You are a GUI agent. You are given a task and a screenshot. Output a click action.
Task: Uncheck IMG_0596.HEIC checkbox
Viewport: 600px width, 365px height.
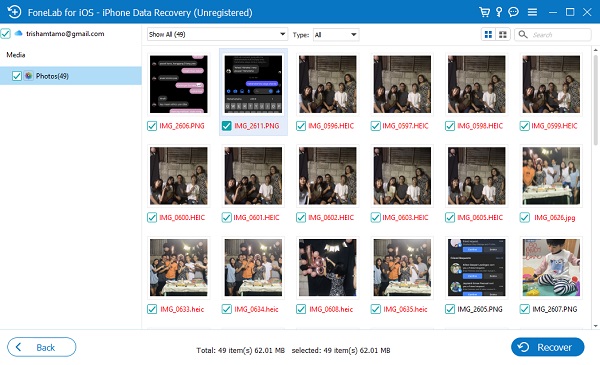pyautogui.click(x=301, y=126)
